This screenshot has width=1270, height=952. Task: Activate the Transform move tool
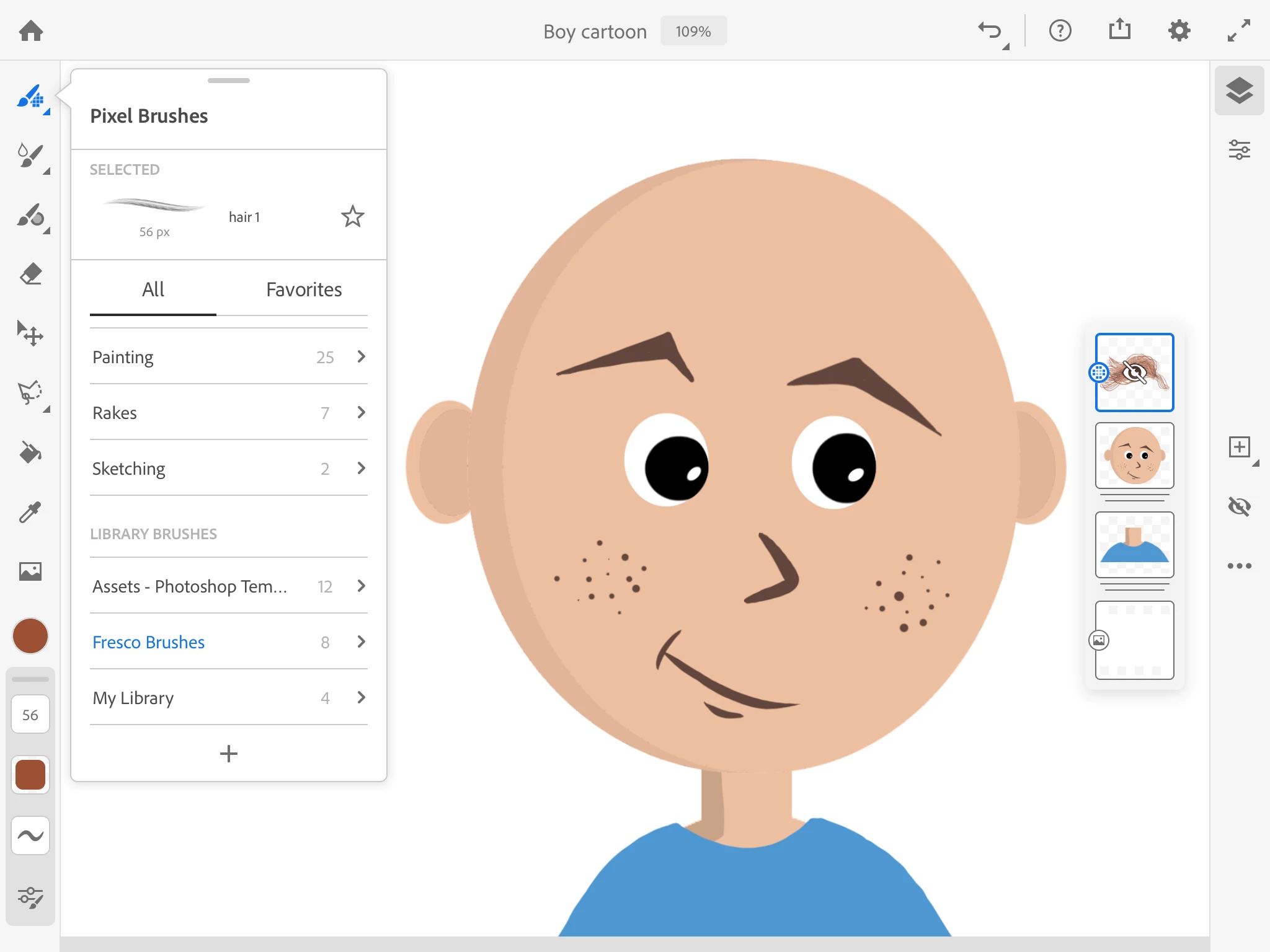30,333
